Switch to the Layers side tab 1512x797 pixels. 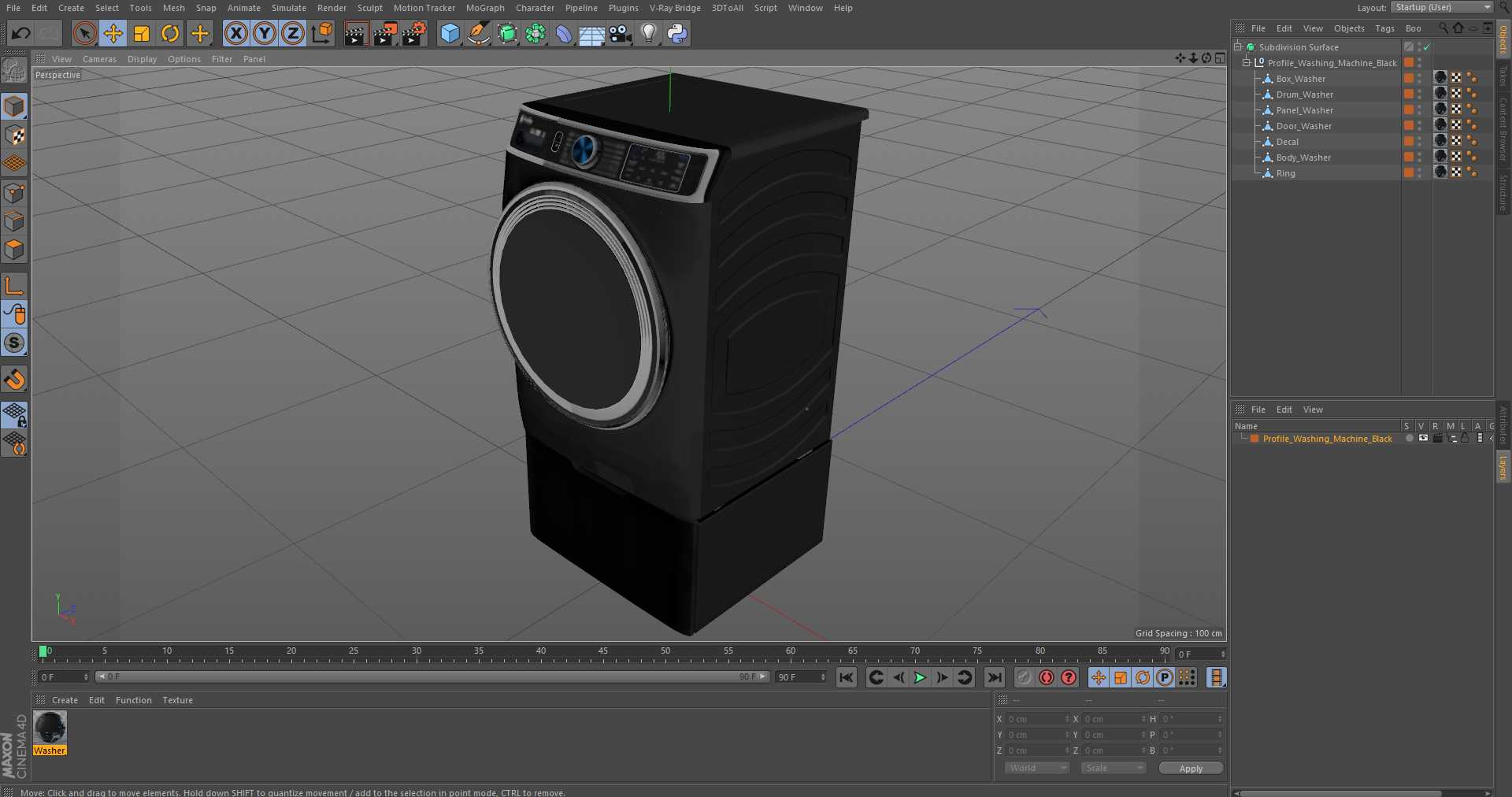(x=1503, y=466)
